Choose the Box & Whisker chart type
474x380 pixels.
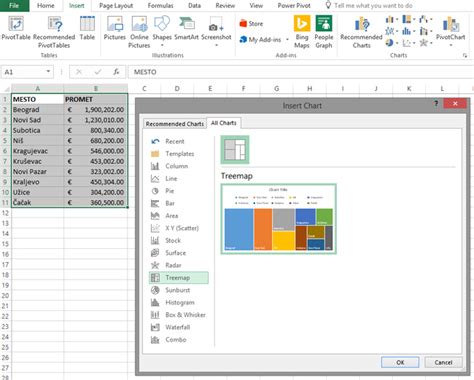coord(179,315)
